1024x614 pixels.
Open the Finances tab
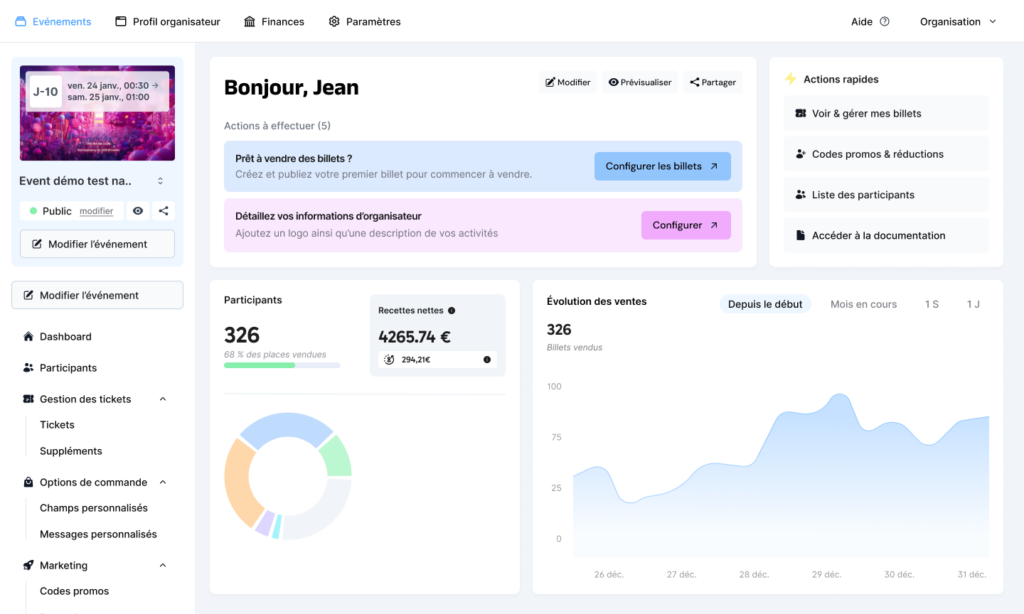274,22
